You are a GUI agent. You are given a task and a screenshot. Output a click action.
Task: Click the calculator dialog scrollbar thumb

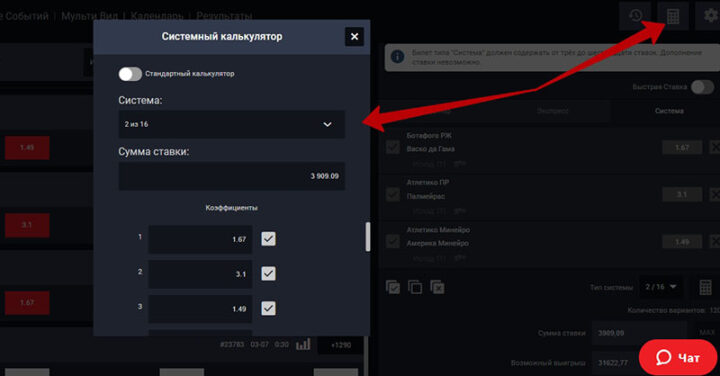tap(368, 237)
